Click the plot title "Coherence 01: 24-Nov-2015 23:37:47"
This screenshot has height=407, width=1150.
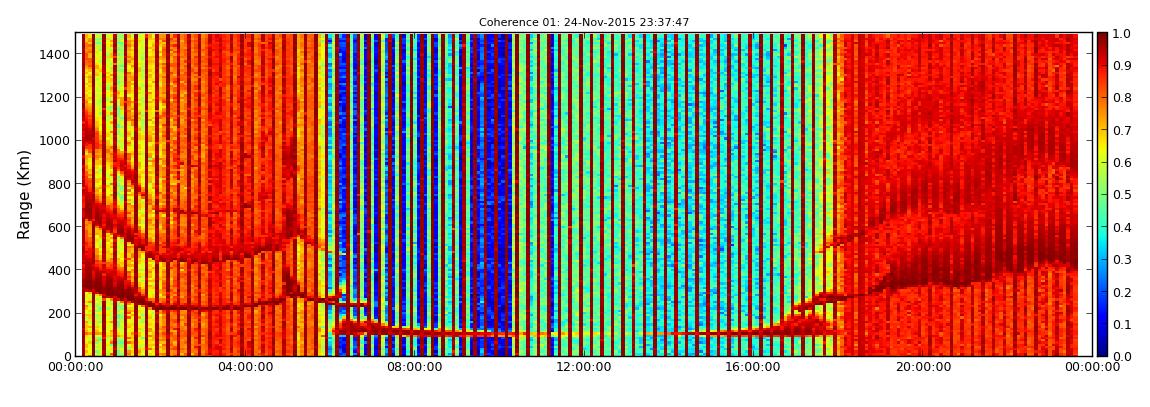(584, 23)
